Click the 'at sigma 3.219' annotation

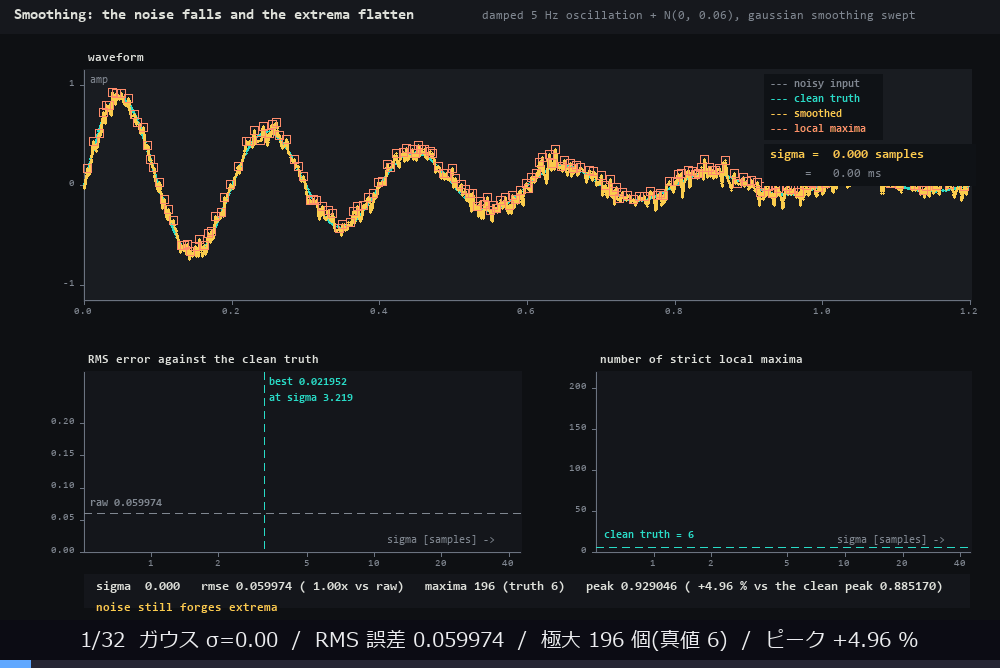(311, 397)
